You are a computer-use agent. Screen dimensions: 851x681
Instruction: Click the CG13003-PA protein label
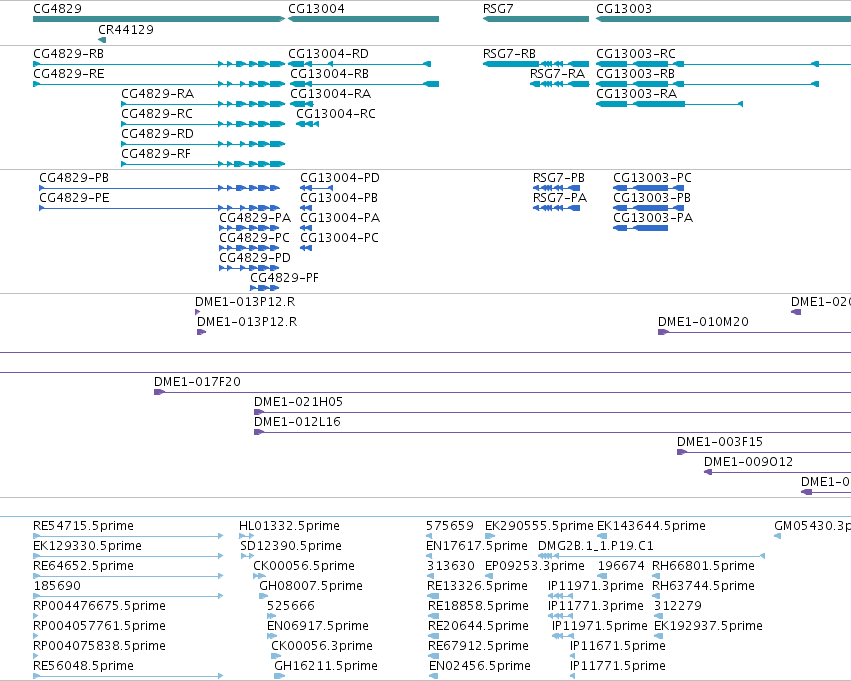point(653,218)
